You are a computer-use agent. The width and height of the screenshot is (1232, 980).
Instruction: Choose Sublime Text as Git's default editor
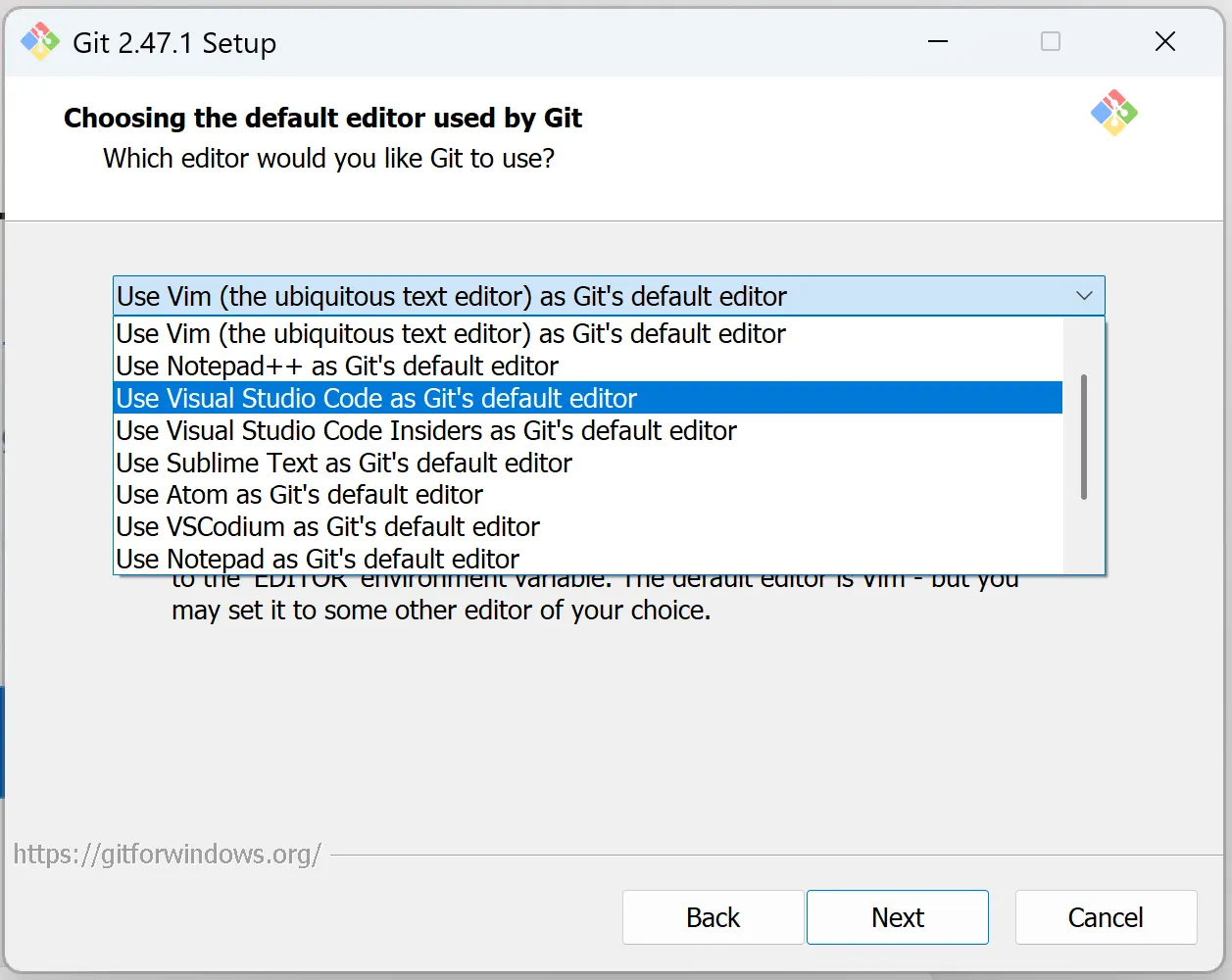(x=344, y=464)
